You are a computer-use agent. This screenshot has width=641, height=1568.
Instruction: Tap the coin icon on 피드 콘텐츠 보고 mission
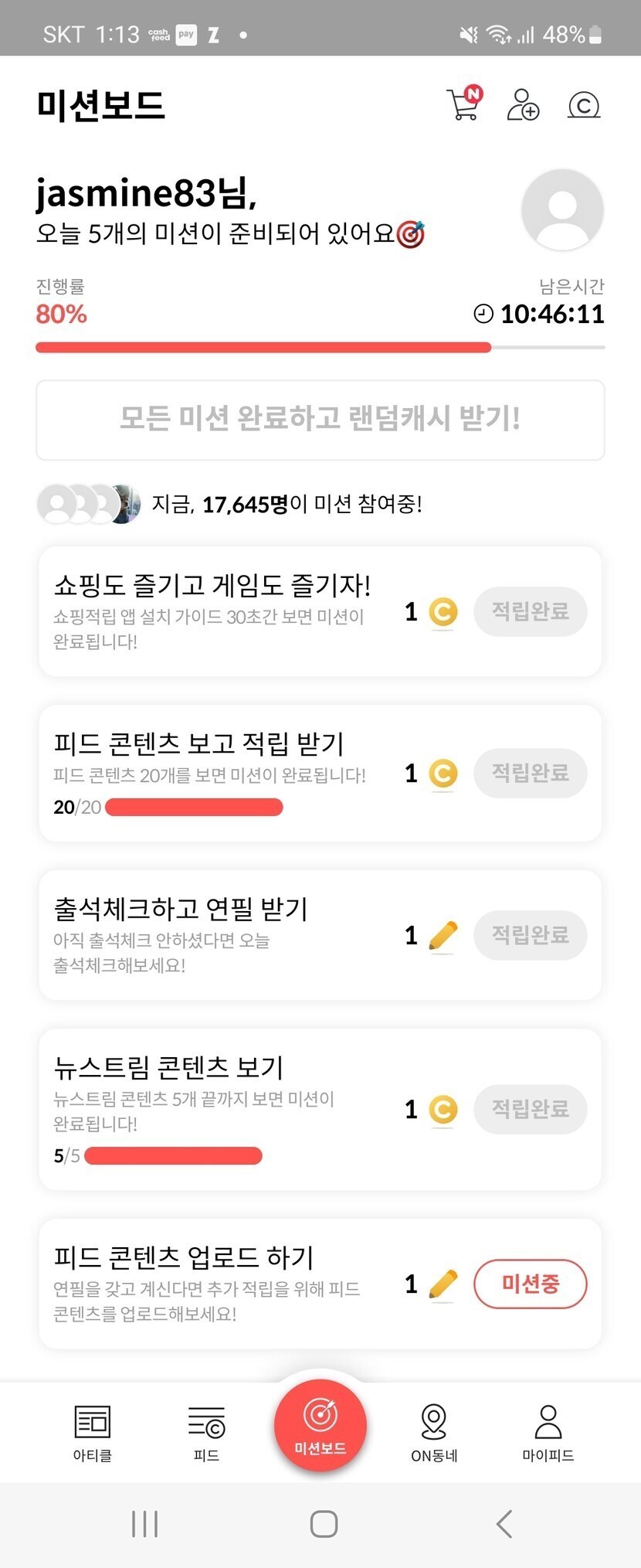point(443,773)
